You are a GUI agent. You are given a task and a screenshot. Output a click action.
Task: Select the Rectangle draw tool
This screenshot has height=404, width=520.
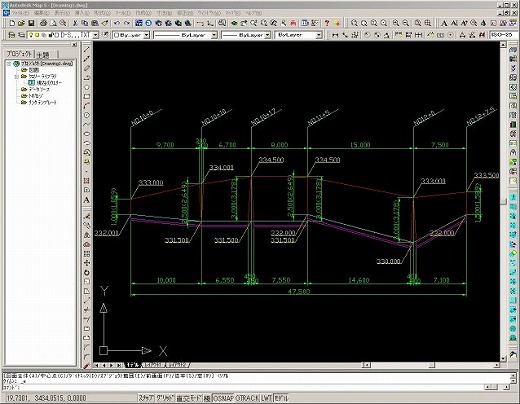[87, 97]
